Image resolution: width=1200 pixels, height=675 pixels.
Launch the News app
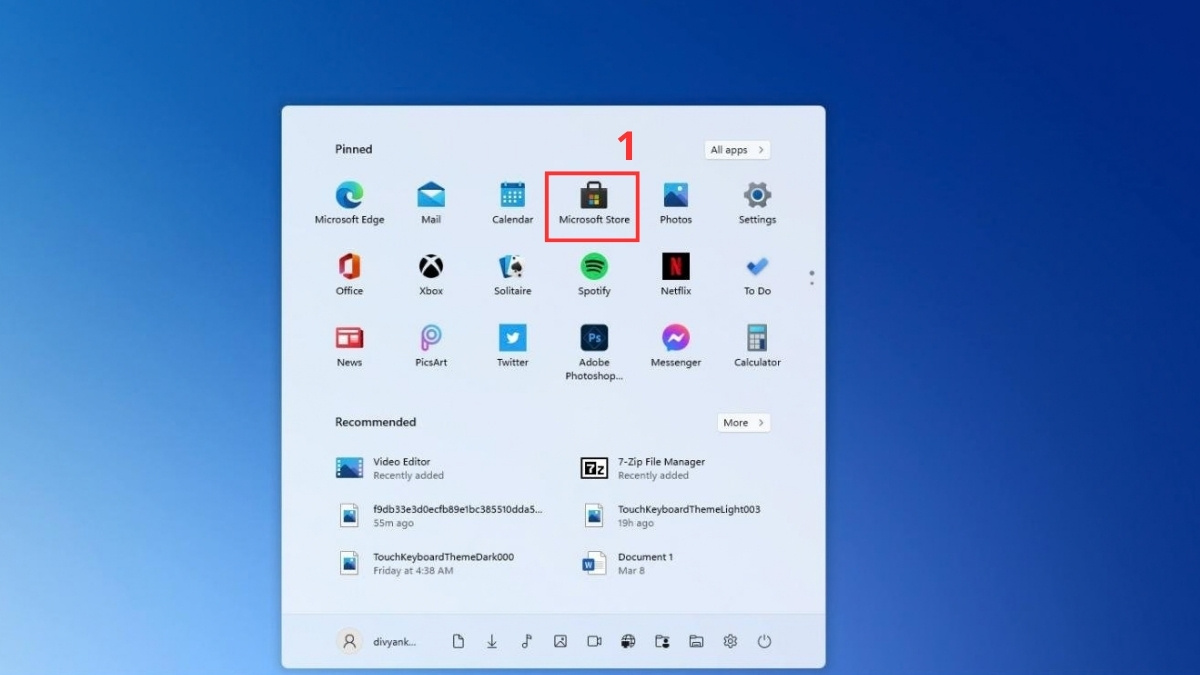point(349,346)
